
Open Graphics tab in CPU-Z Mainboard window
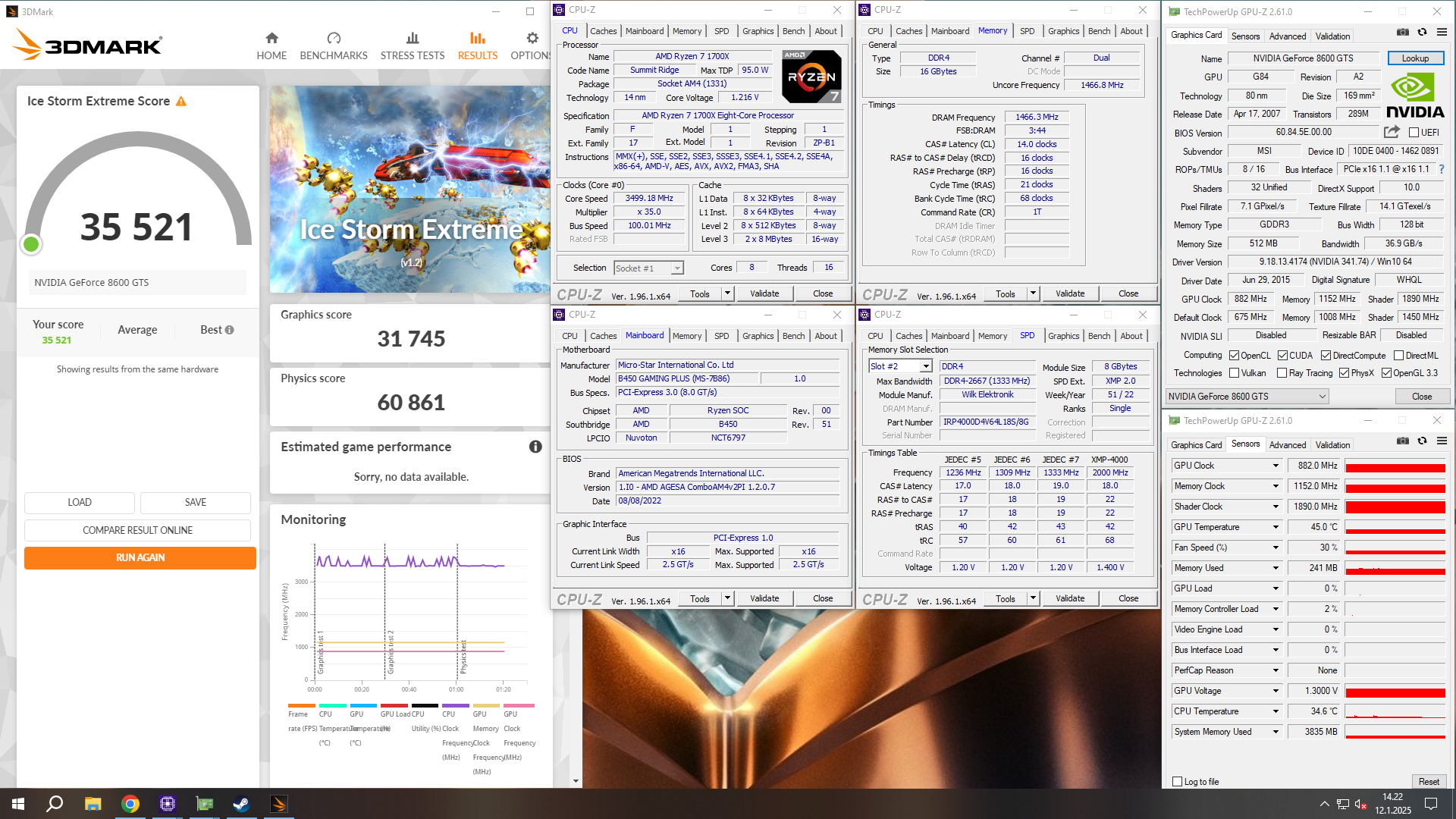(758, 336)
